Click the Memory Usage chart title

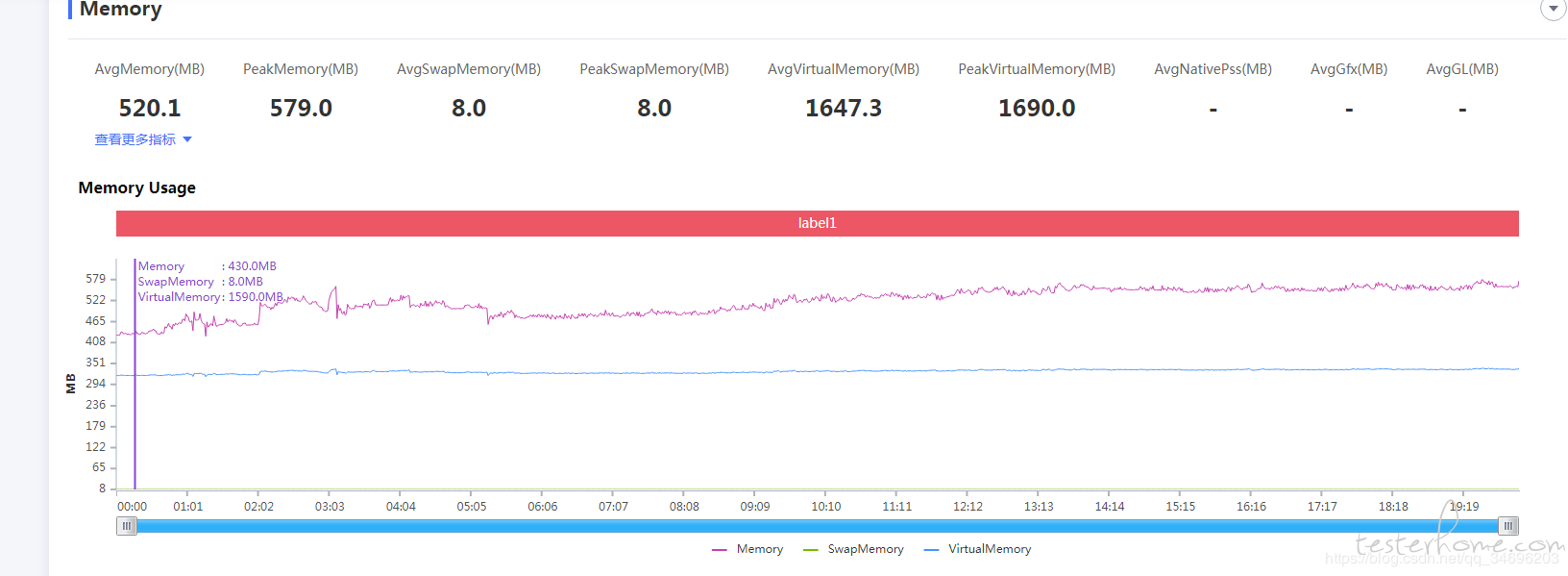[x=137, y=188]
